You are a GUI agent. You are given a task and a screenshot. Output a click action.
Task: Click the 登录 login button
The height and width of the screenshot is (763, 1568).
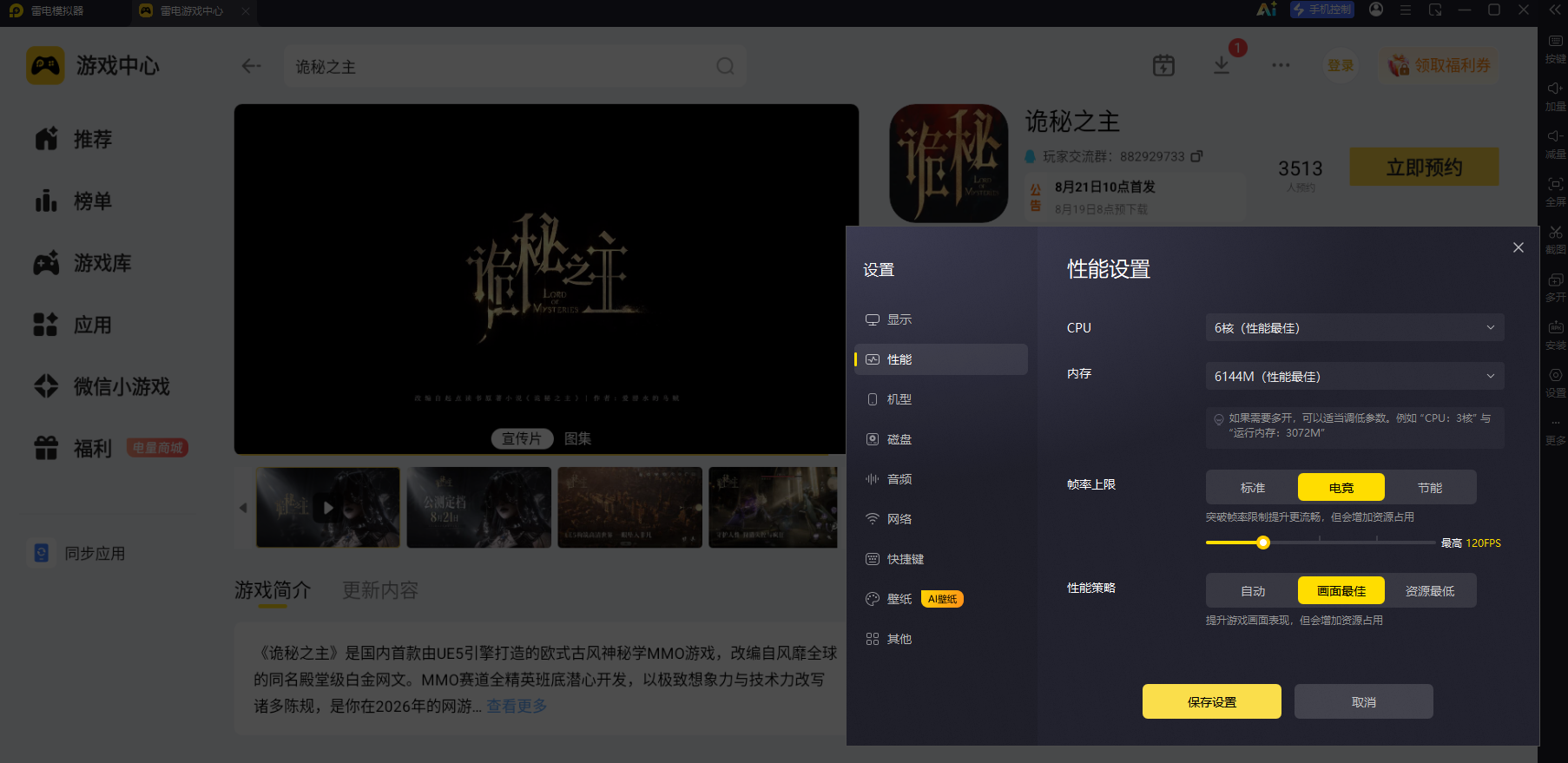pos(1341,65)
